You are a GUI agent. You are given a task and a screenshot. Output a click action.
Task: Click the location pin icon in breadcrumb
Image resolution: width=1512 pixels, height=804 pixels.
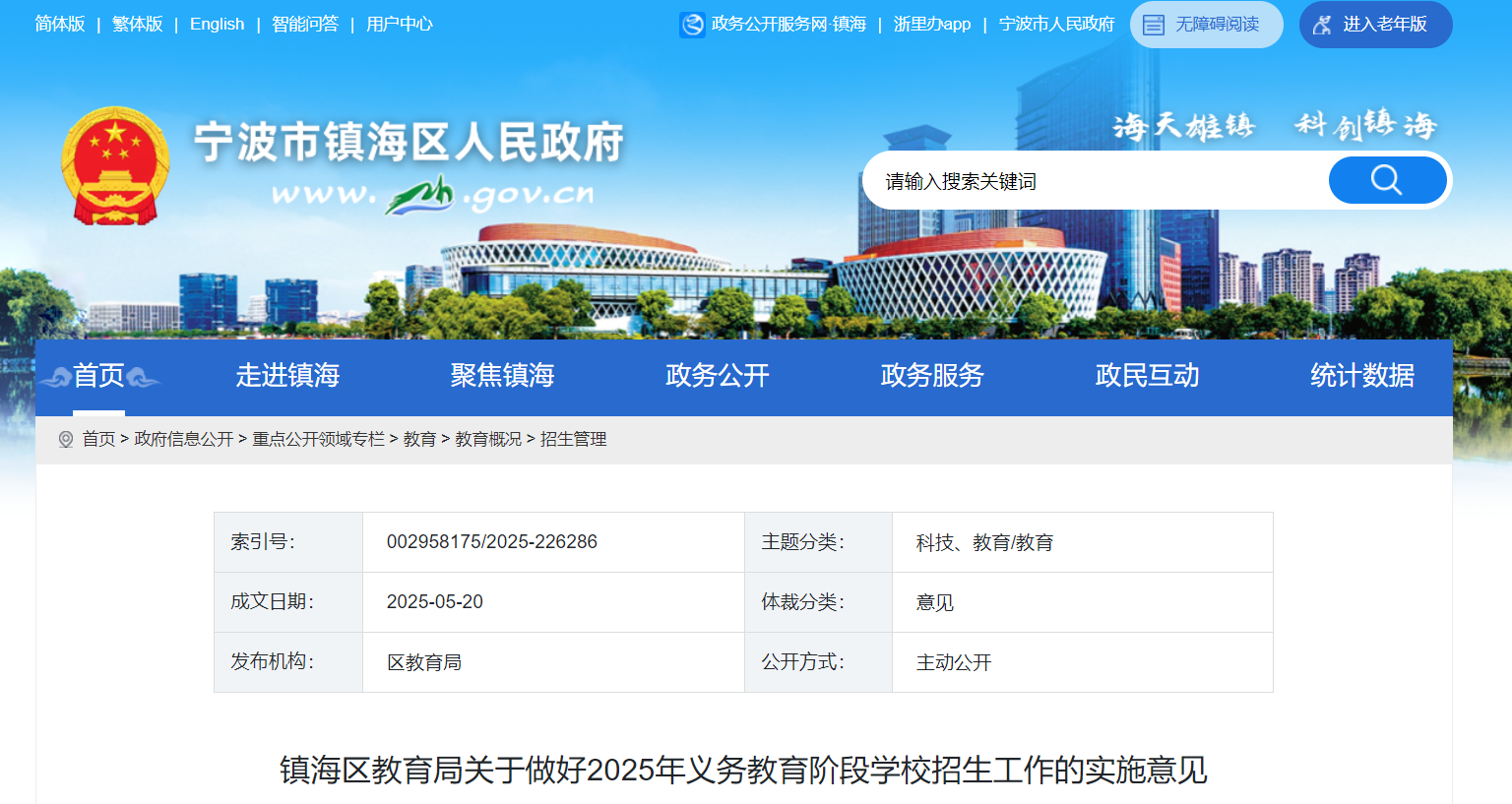click(66, 440)
